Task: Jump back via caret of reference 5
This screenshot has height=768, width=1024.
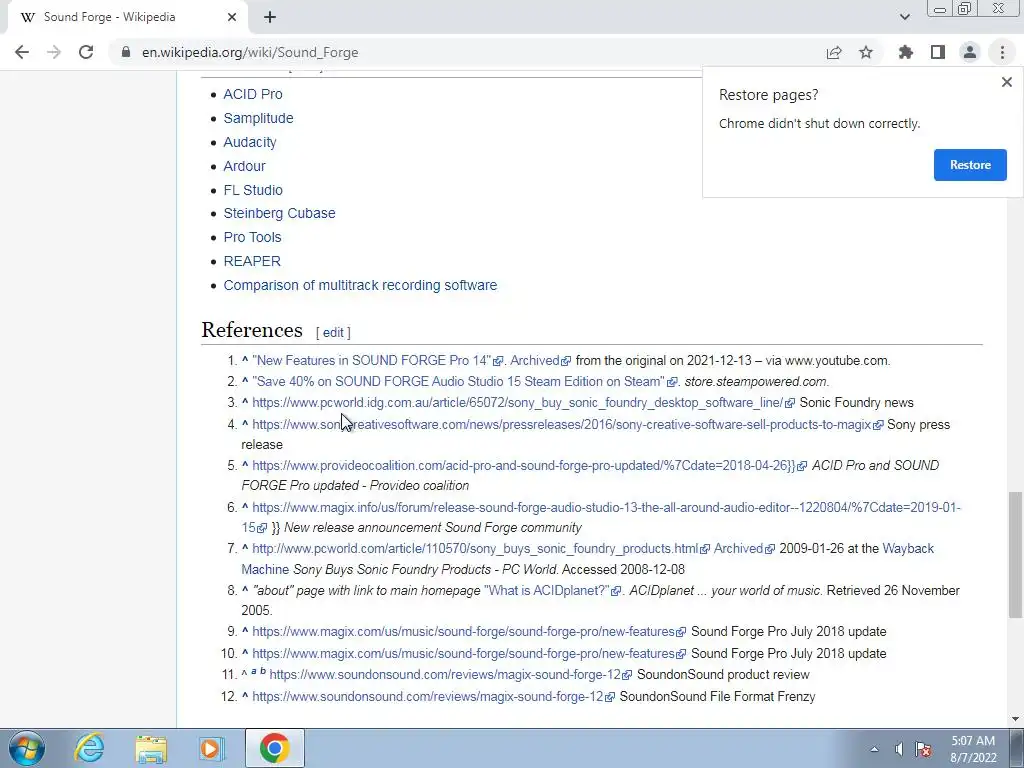Action: tap(245, 466)
